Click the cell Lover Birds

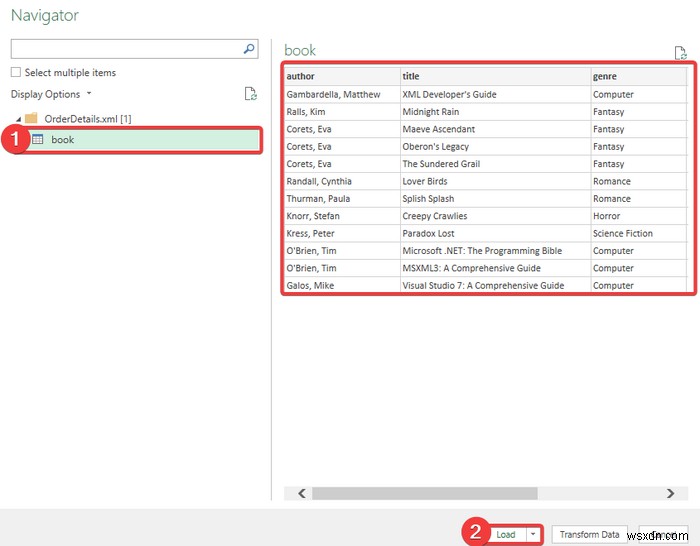(496, 181)
